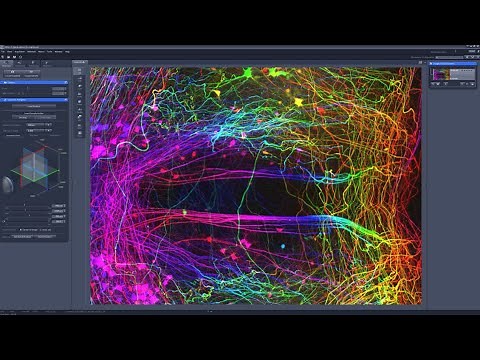Select the highlighted view-mode icon beside the viewer

(x=79, y=71)
